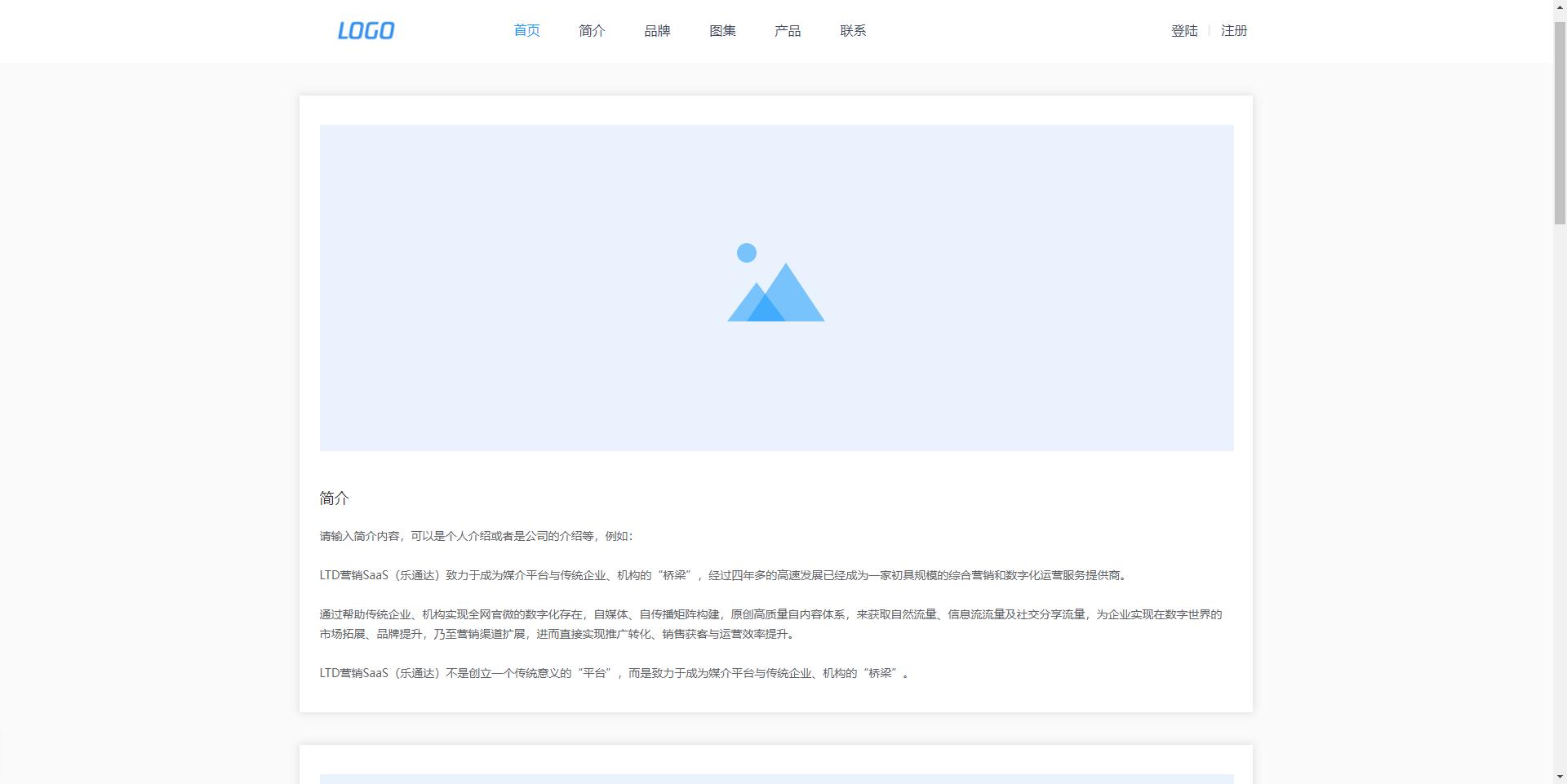Click the scrollbar down arrow
The width and height of the screenshot is (1567, 784).
coord(1560,777)
